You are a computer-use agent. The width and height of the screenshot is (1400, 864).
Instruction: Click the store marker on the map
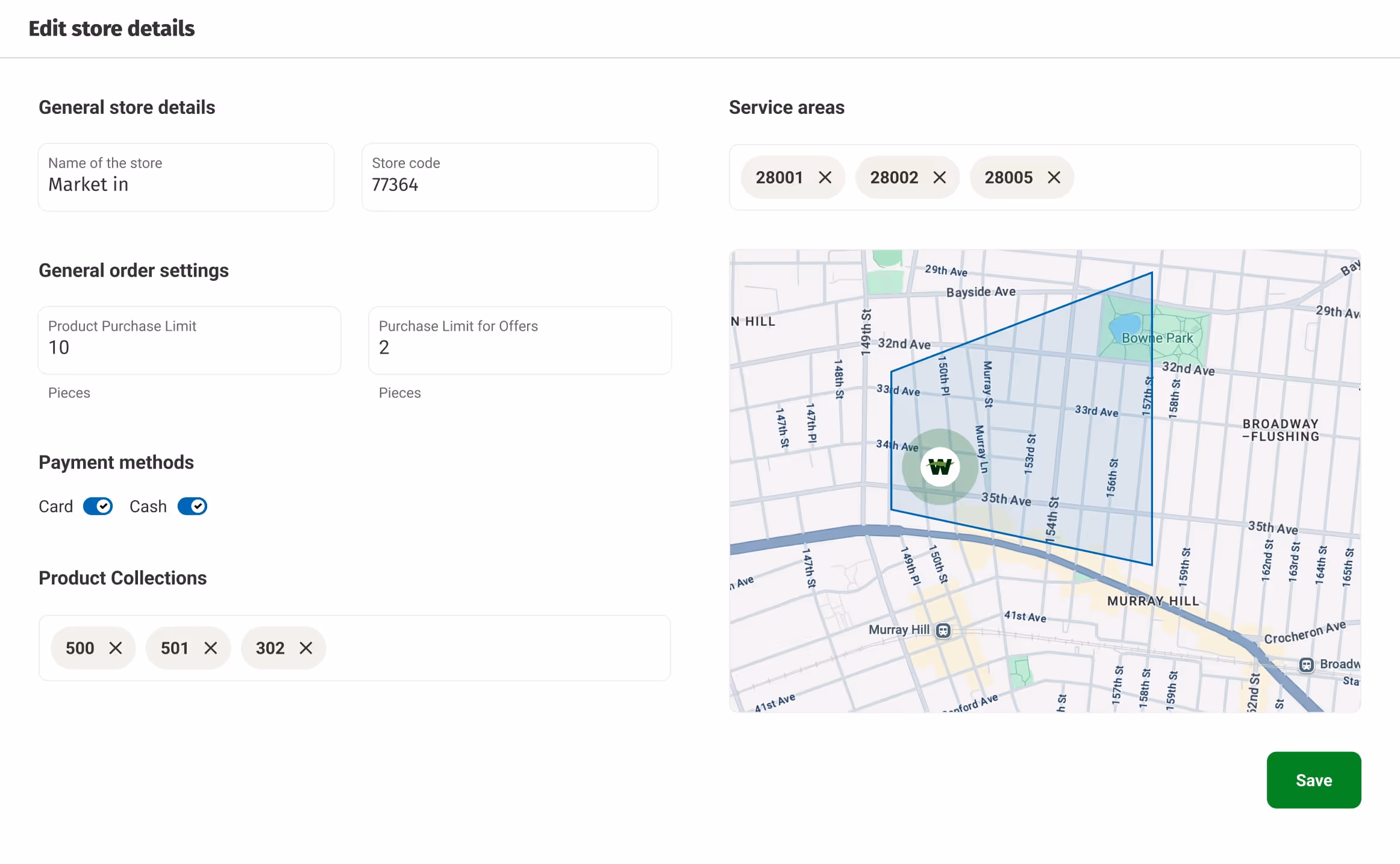pos(940,466)
